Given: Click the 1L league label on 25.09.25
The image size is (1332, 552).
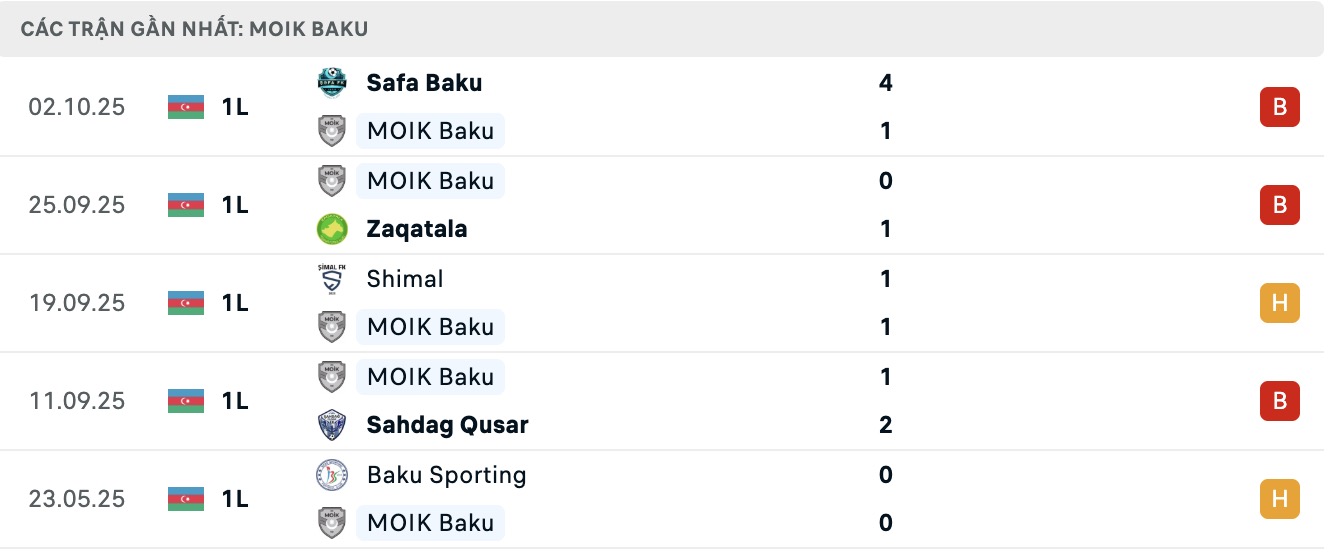Looking at the screenshot, I should [235, 205].
